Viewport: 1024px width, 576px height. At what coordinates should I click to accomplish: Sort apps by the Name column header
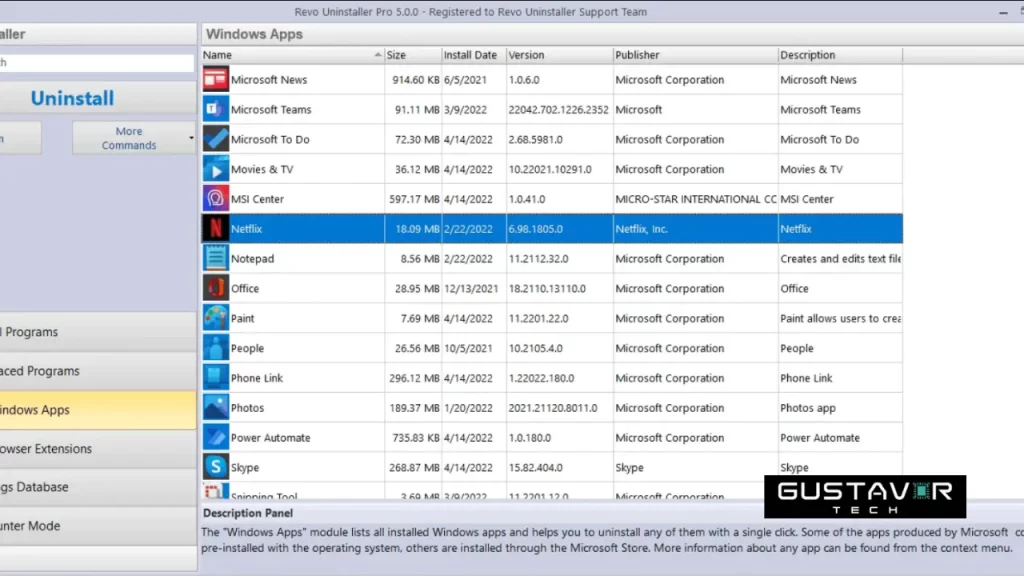click(290, 55)
